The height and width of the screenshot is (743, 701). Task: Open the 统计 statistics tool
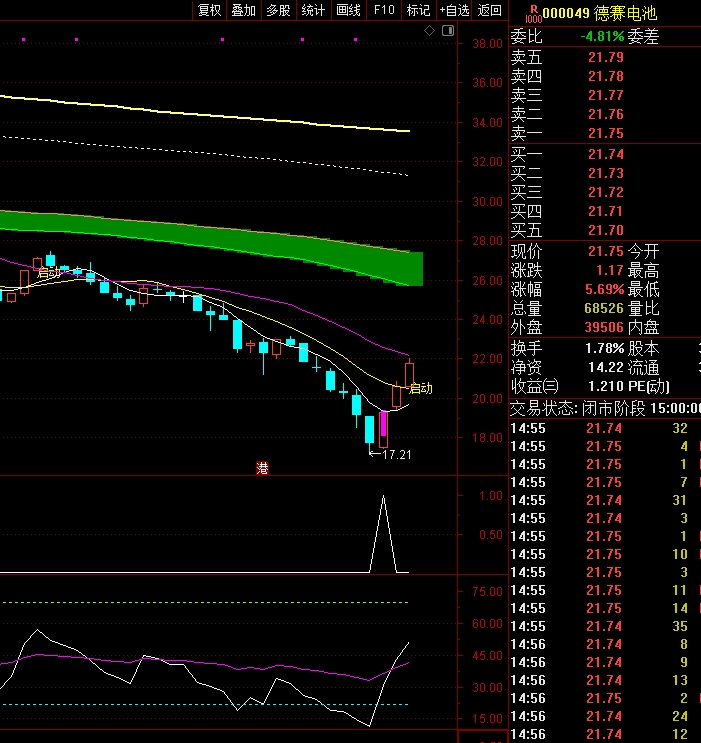313,10
